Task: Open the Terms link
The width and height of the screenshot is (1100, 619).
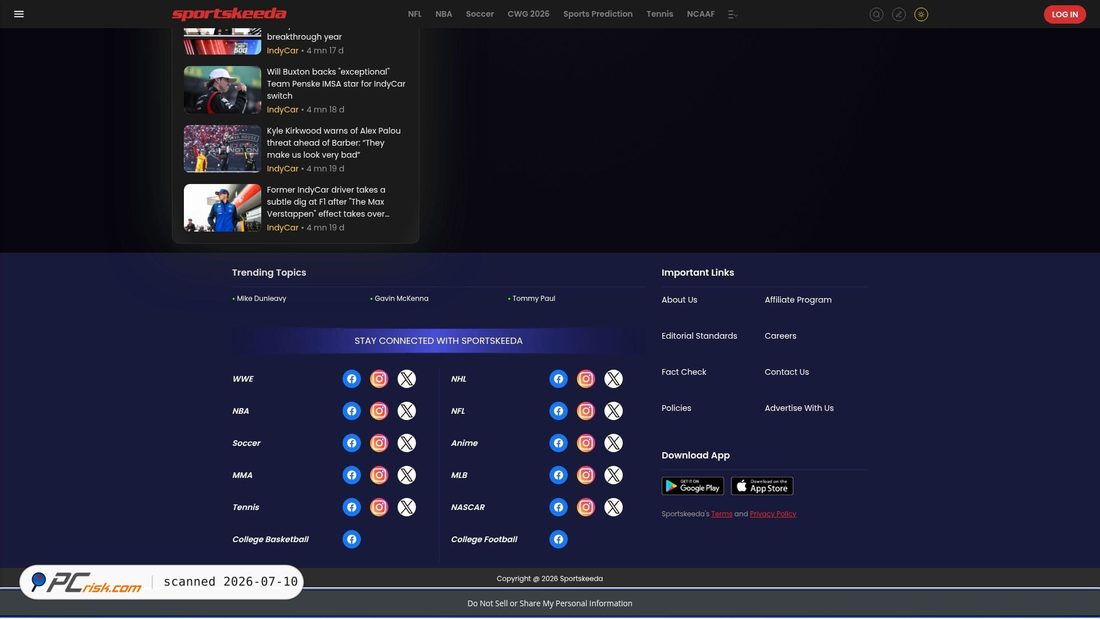Action: pyautogui.click(x=721, y=514)
